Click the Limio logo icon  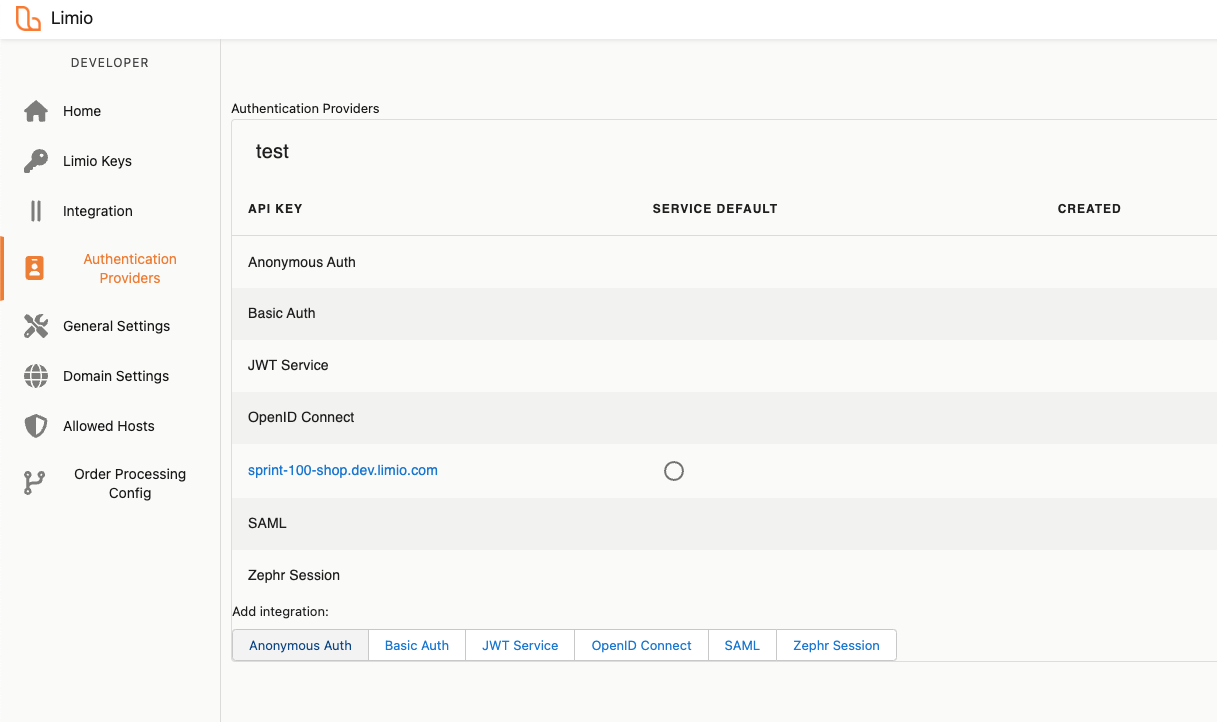pyautogui.click(x=28, y=18)
